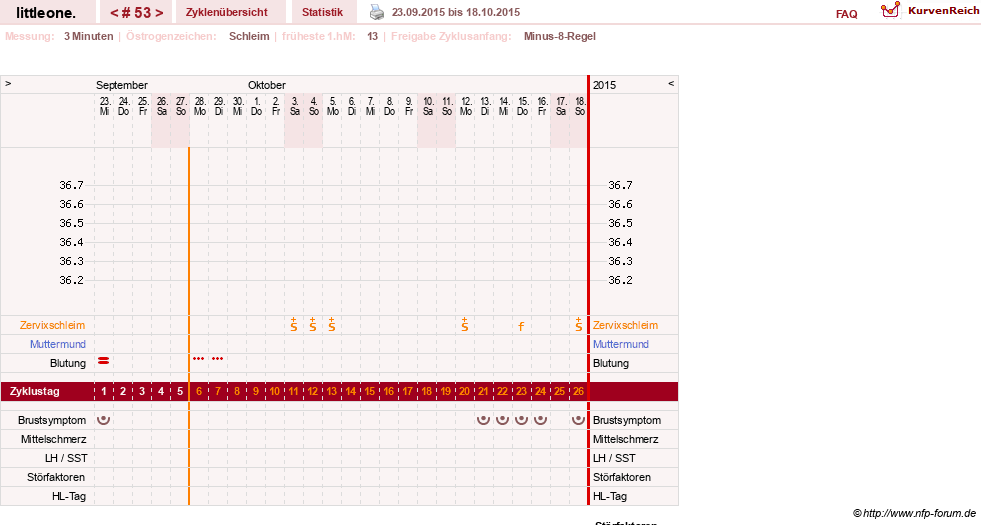The height and width of the screenshot is (525, 981).
Task: Click the date header 1. Do
Action: tap(257, 106)
